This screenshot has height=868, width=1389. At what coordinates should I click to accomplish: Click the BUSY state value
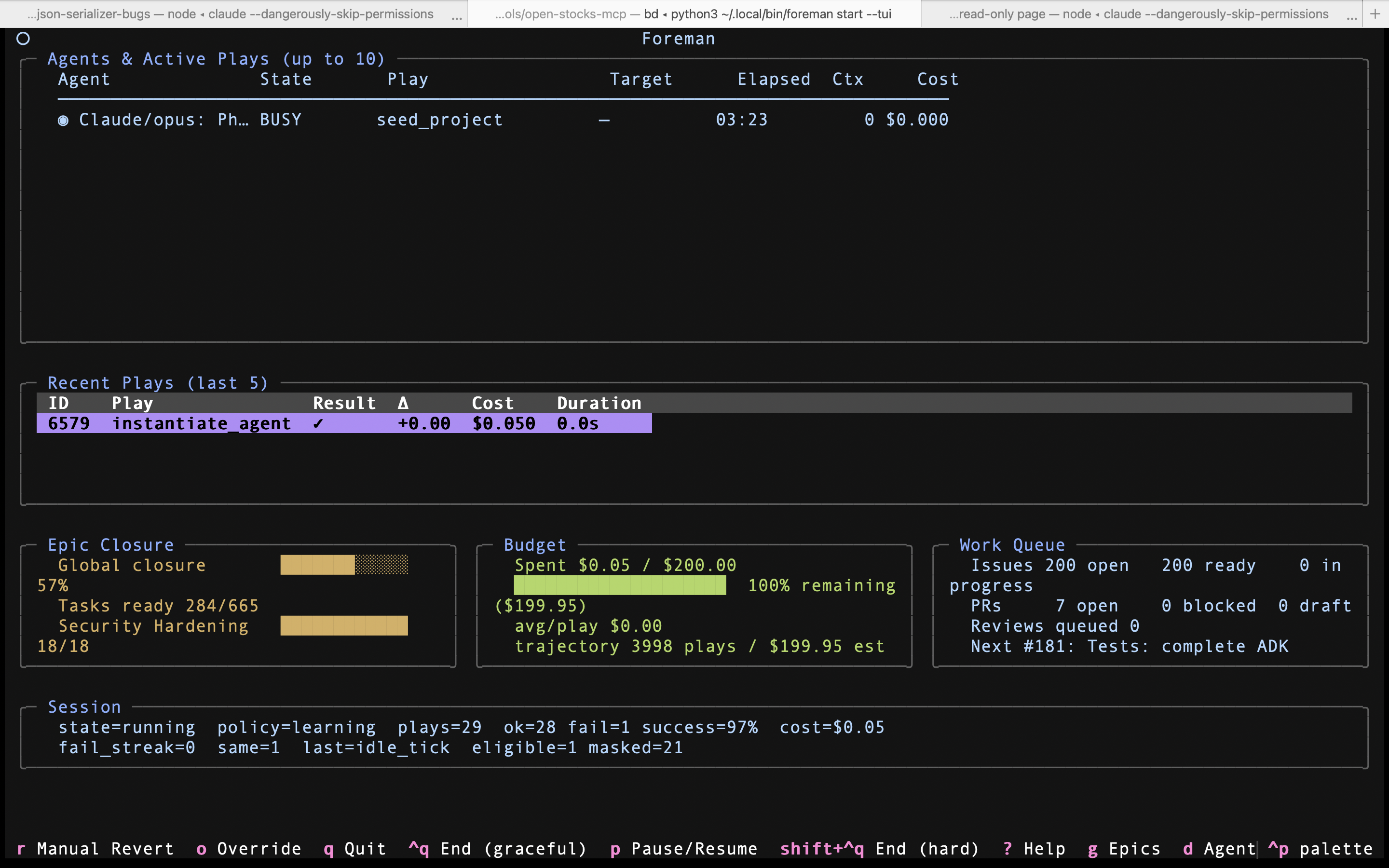[x=281, y=120]
